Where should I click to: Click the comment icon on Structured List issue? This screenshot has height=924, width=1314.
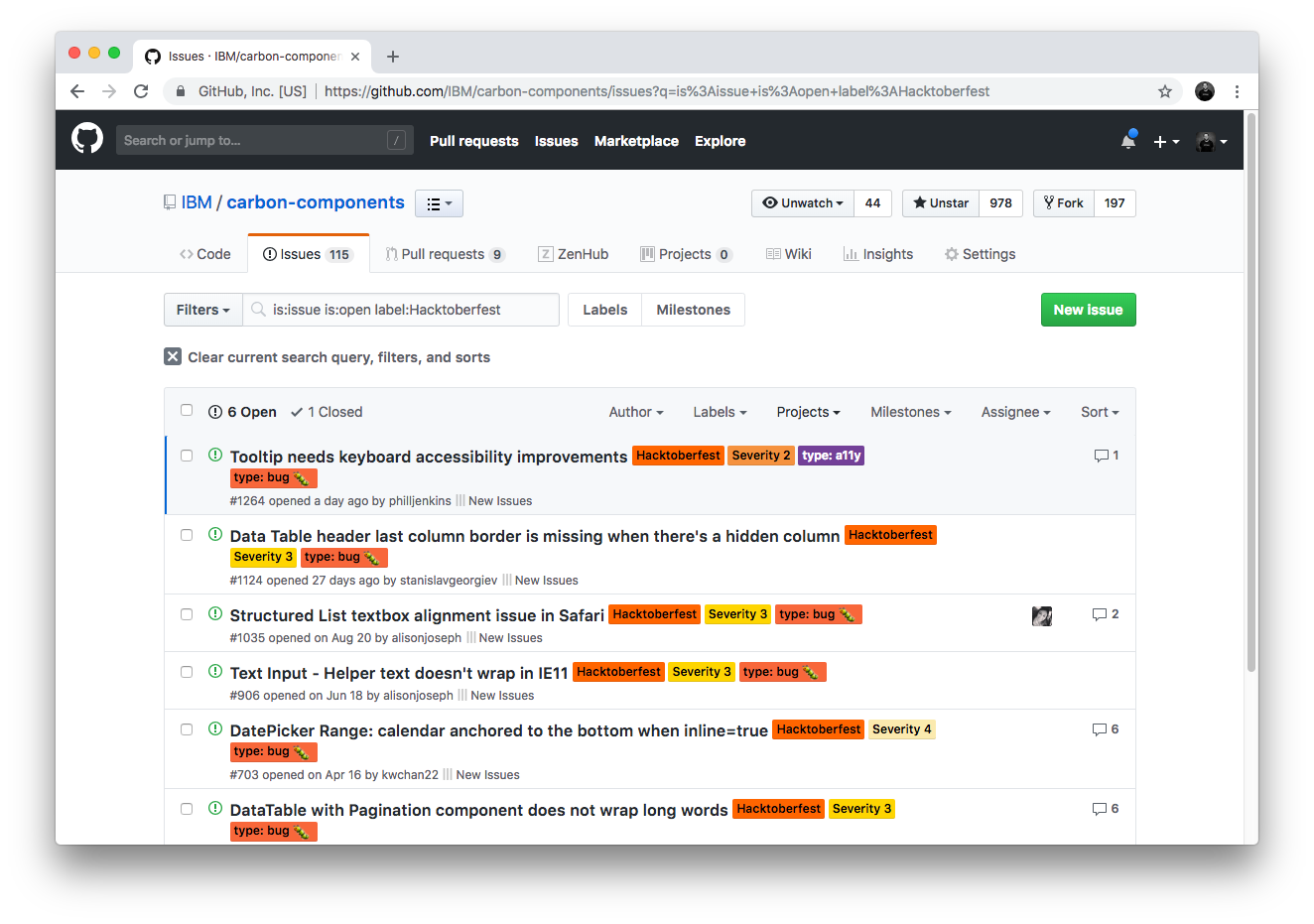[1099, 614]
